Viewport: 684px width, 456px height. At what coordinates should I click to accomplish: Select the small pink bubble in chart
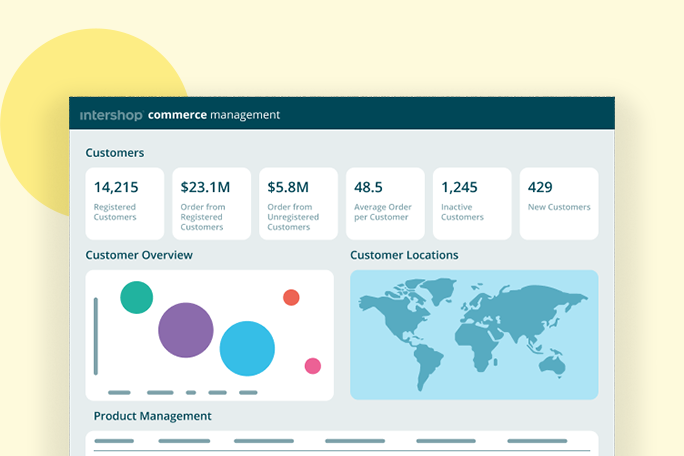pyautogui.click(x=312, y=366)
